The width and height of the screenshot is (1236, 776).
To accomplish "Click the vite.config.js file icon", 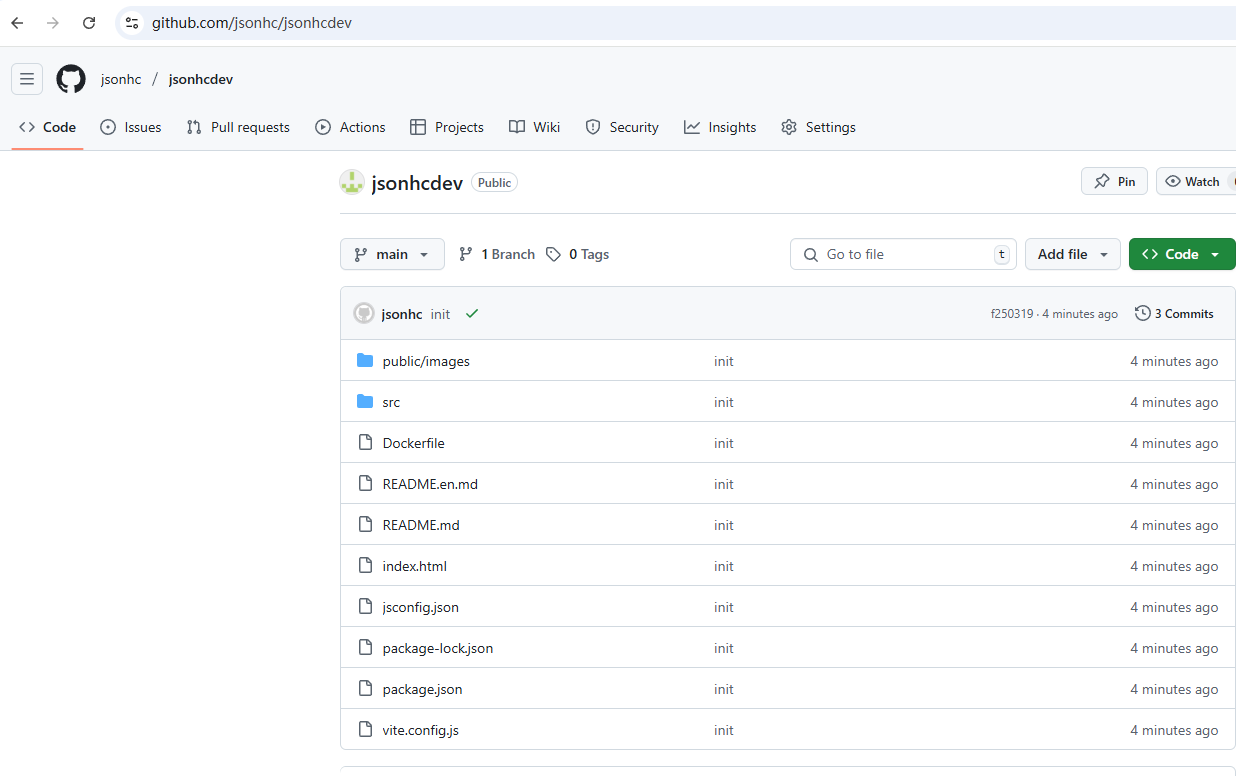I will [x=365, y=730].
